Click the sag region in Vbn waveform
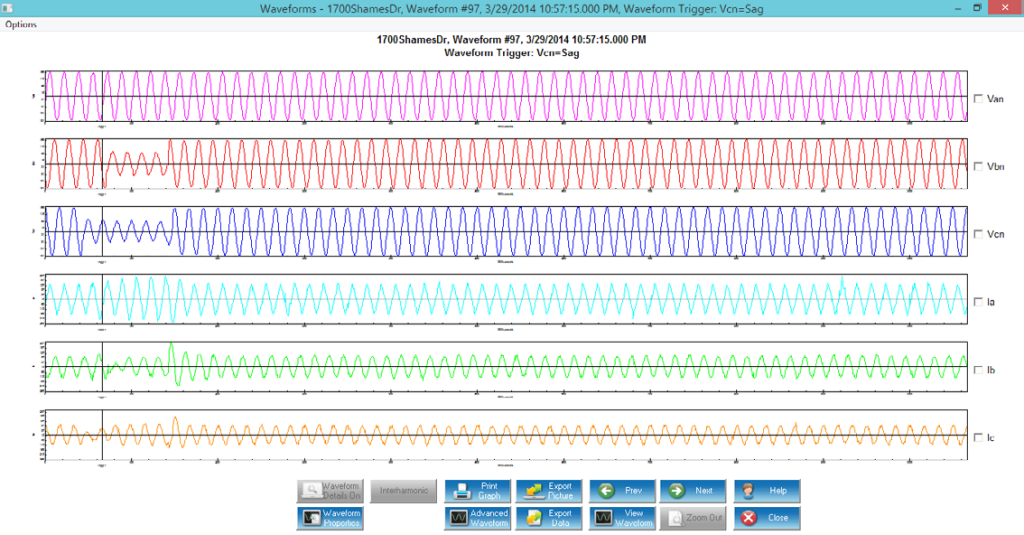1024x535 pixels. [135, 164]
